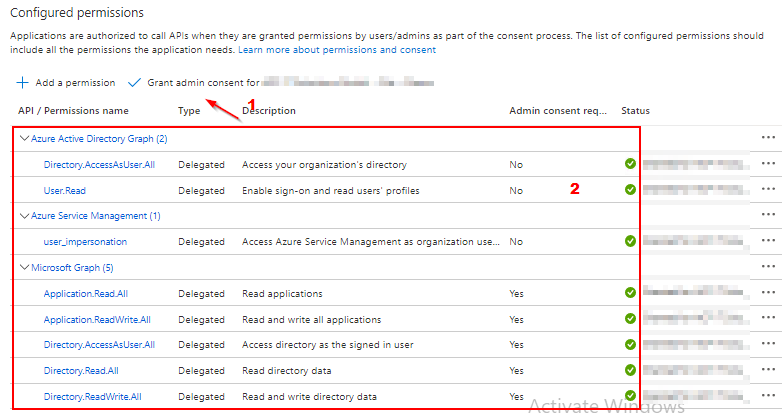The height and width of the screenshot is (419, 782).
Task: Click green granted status icon for user_impersonation
Action: tap(630, 241)
